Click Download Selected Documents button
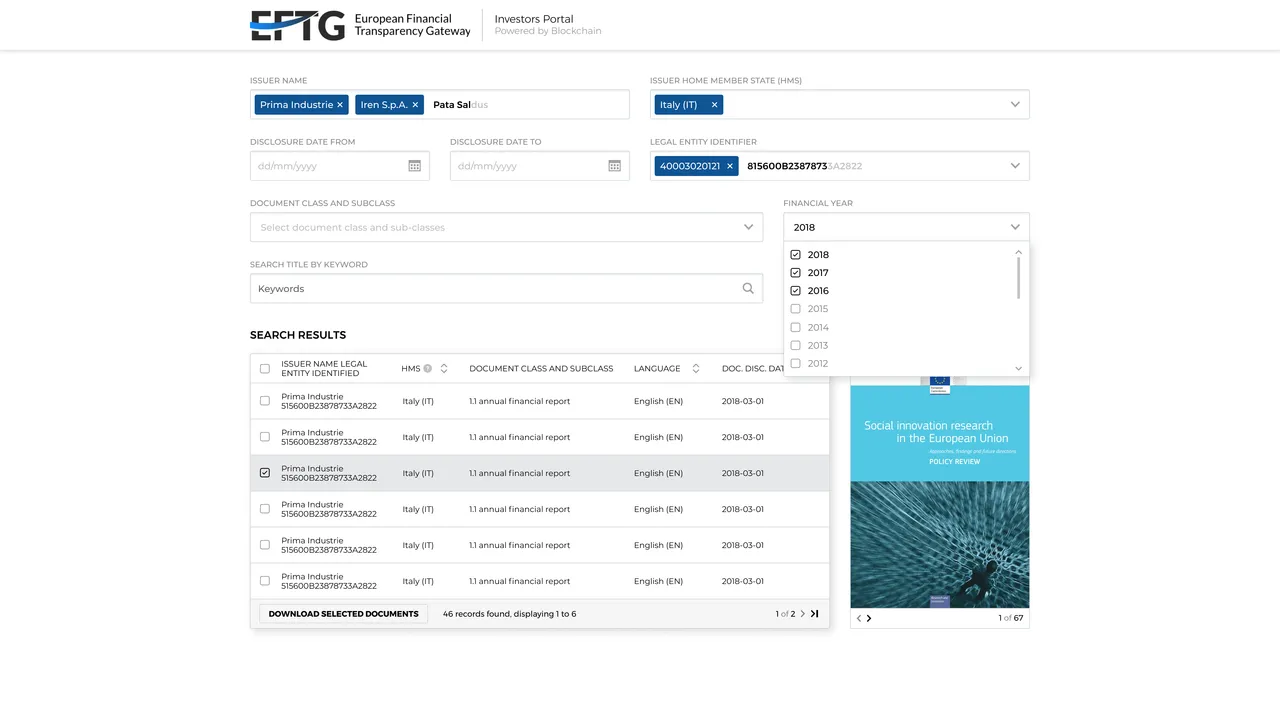 (343, 614)
